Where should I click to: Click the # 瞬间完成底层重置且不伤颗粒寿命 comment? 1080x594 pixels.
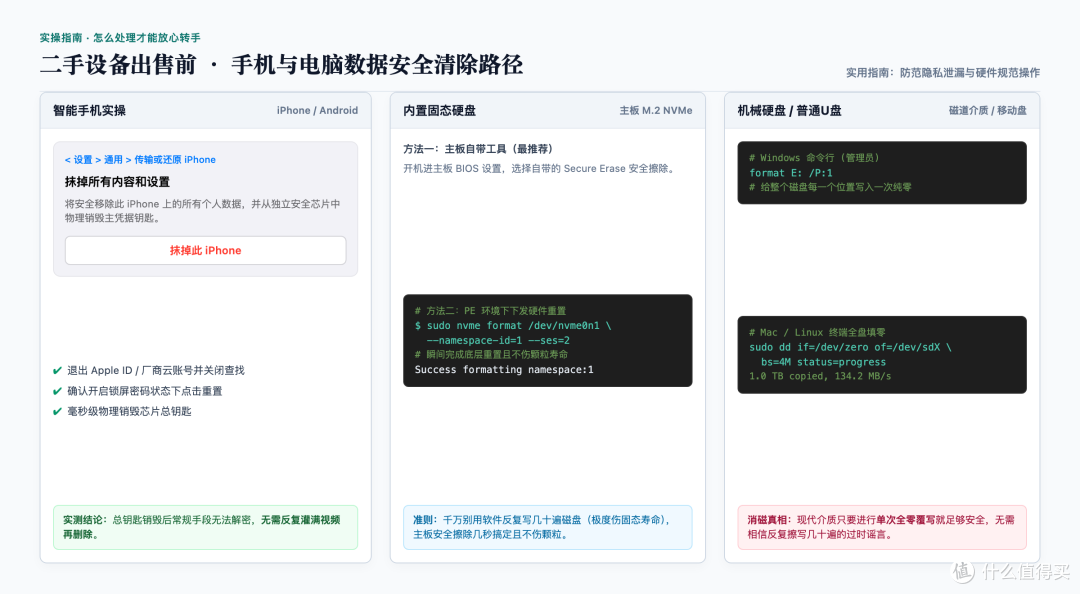[x=491, y=355]
